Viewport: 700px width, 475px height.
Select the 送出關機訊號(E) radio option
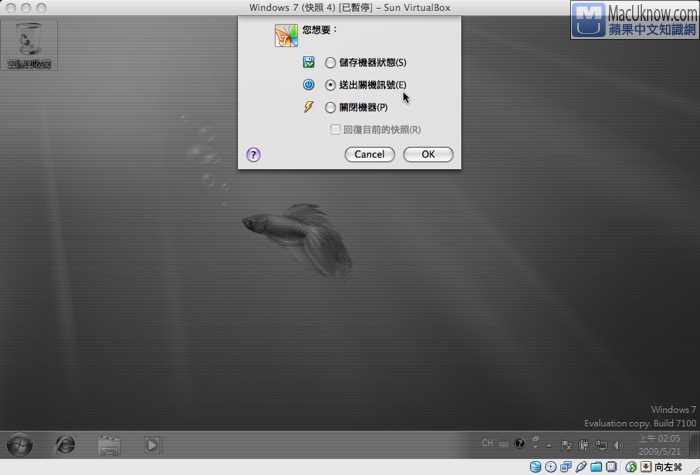coord(330,85)
